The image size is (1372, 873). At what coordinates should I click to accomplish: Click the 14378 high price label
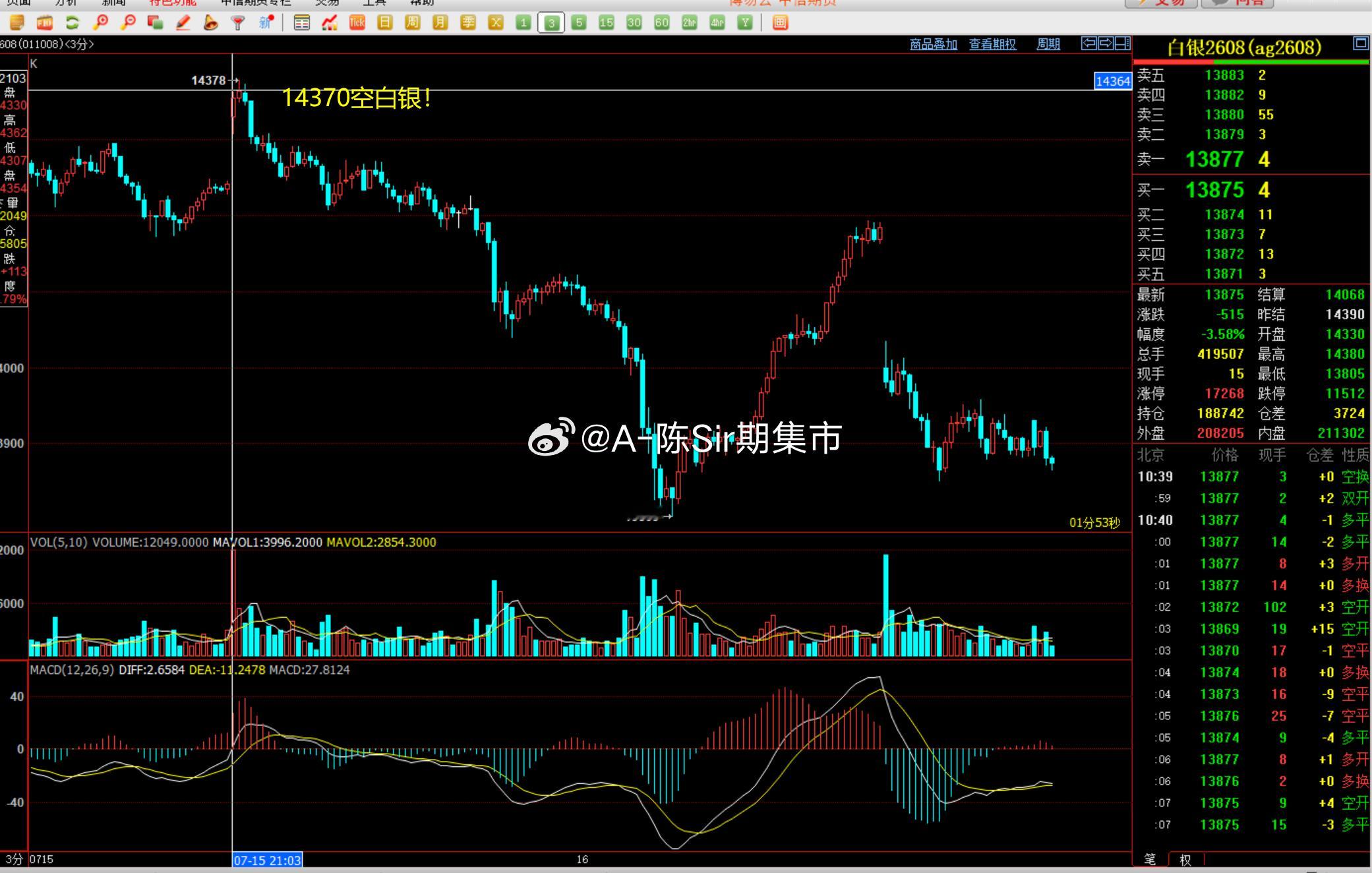pyautogui.click(x=208, y=80)
